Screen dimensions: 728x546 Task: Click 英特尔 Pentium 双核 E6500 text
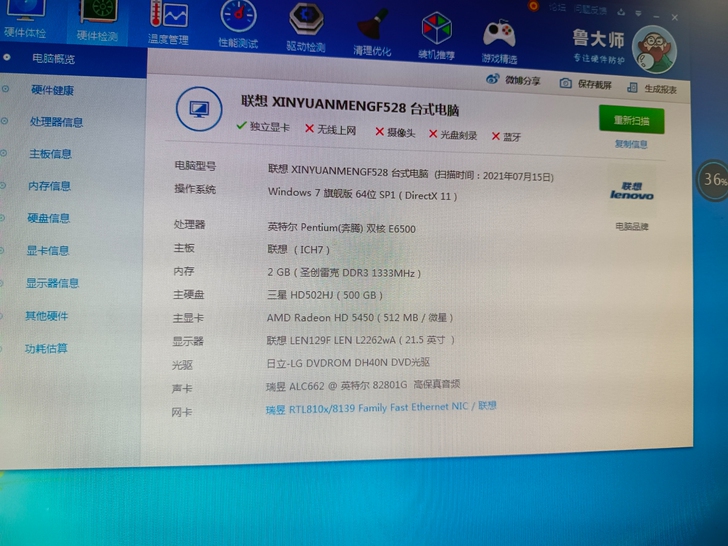point(341,228)
